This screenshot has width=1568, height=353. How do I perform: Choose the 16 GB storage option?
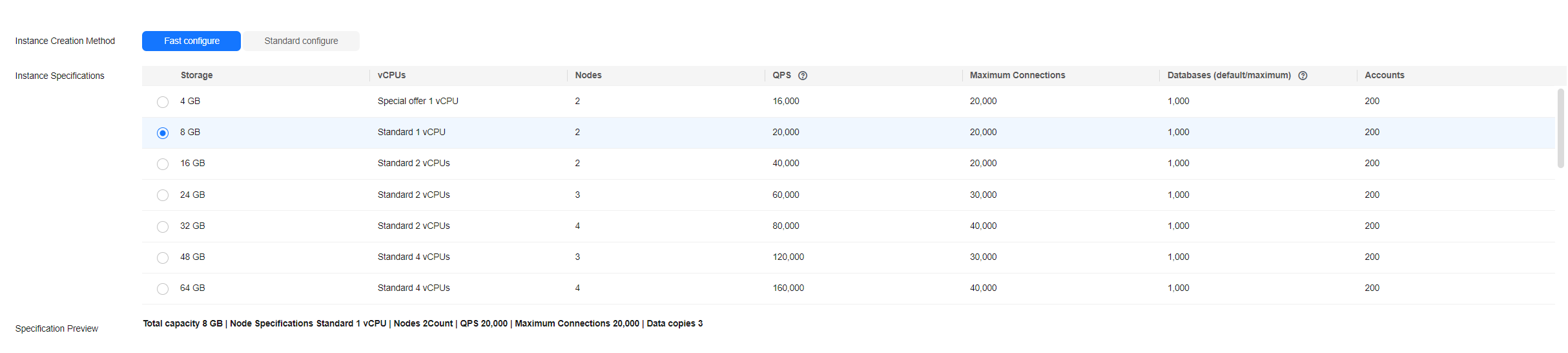[x=163, y=164]
